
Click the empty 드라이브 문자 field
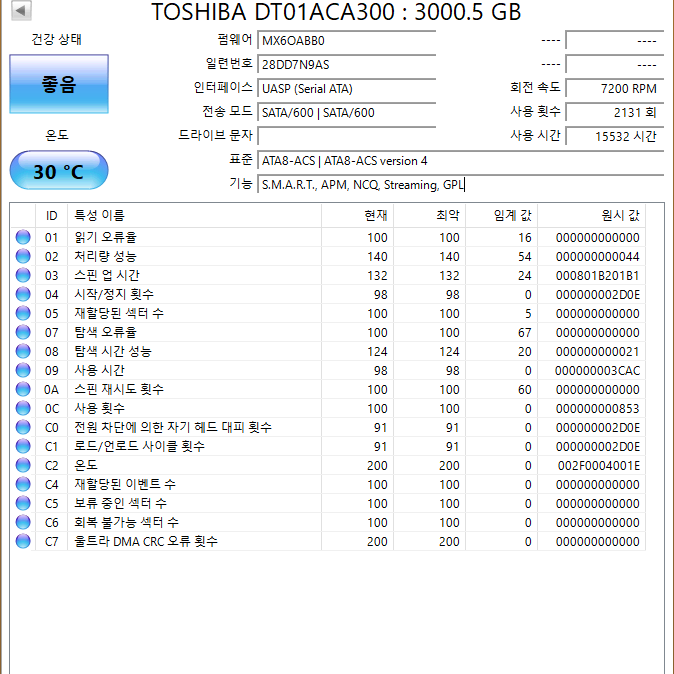346,137
